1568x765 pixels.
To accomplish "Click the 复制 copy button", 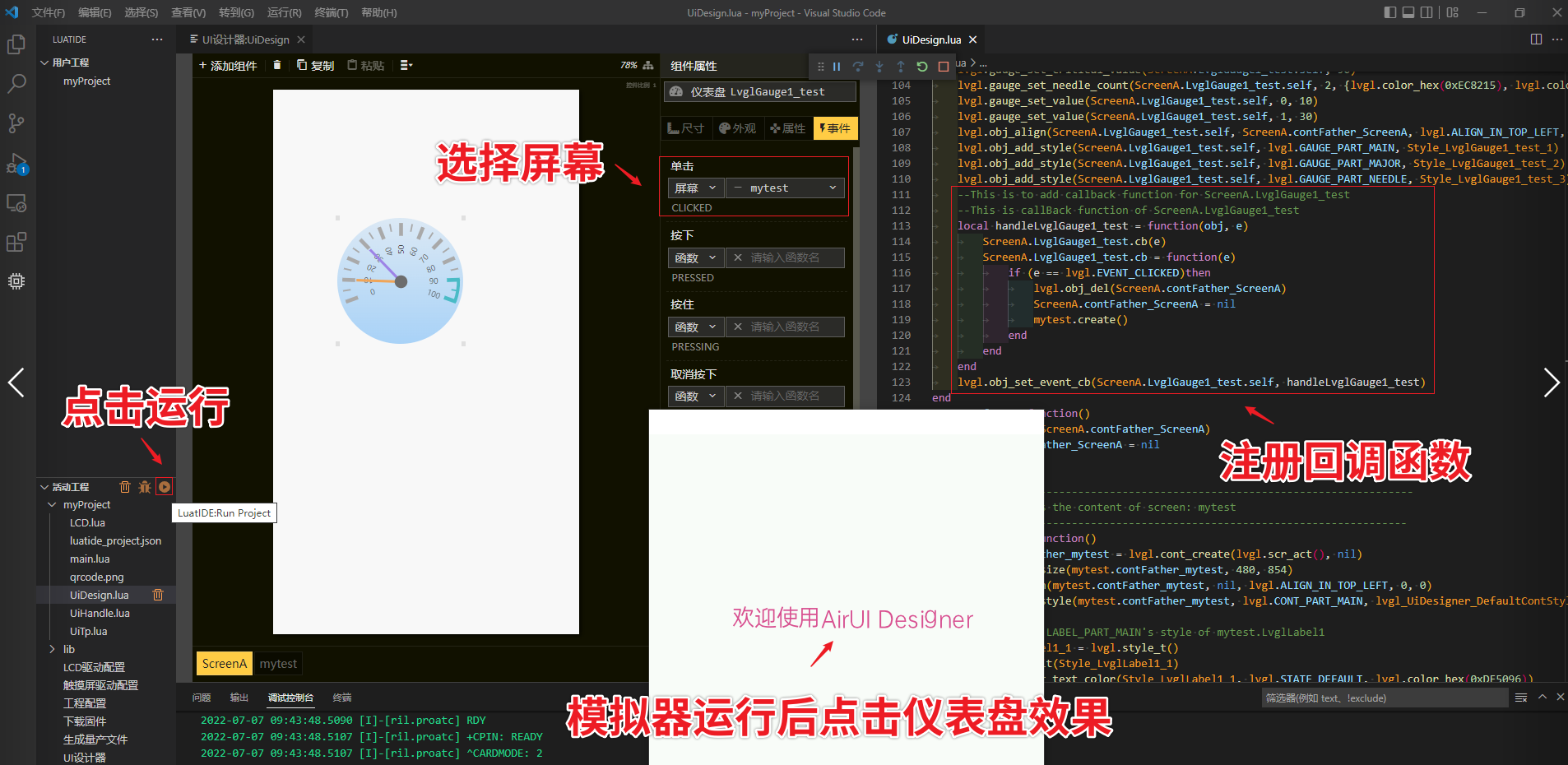I will [316, 65].
